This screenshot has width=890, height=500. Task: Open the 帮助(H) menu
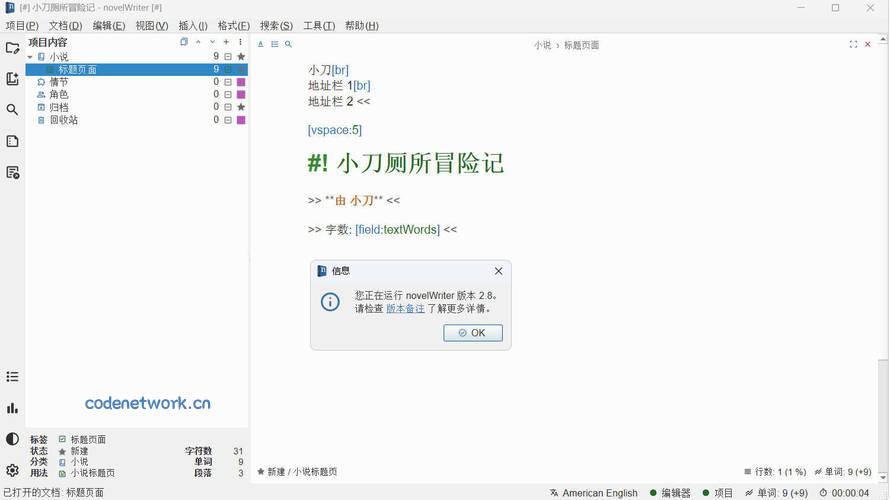pyautogui.click(x=362, y=26)
